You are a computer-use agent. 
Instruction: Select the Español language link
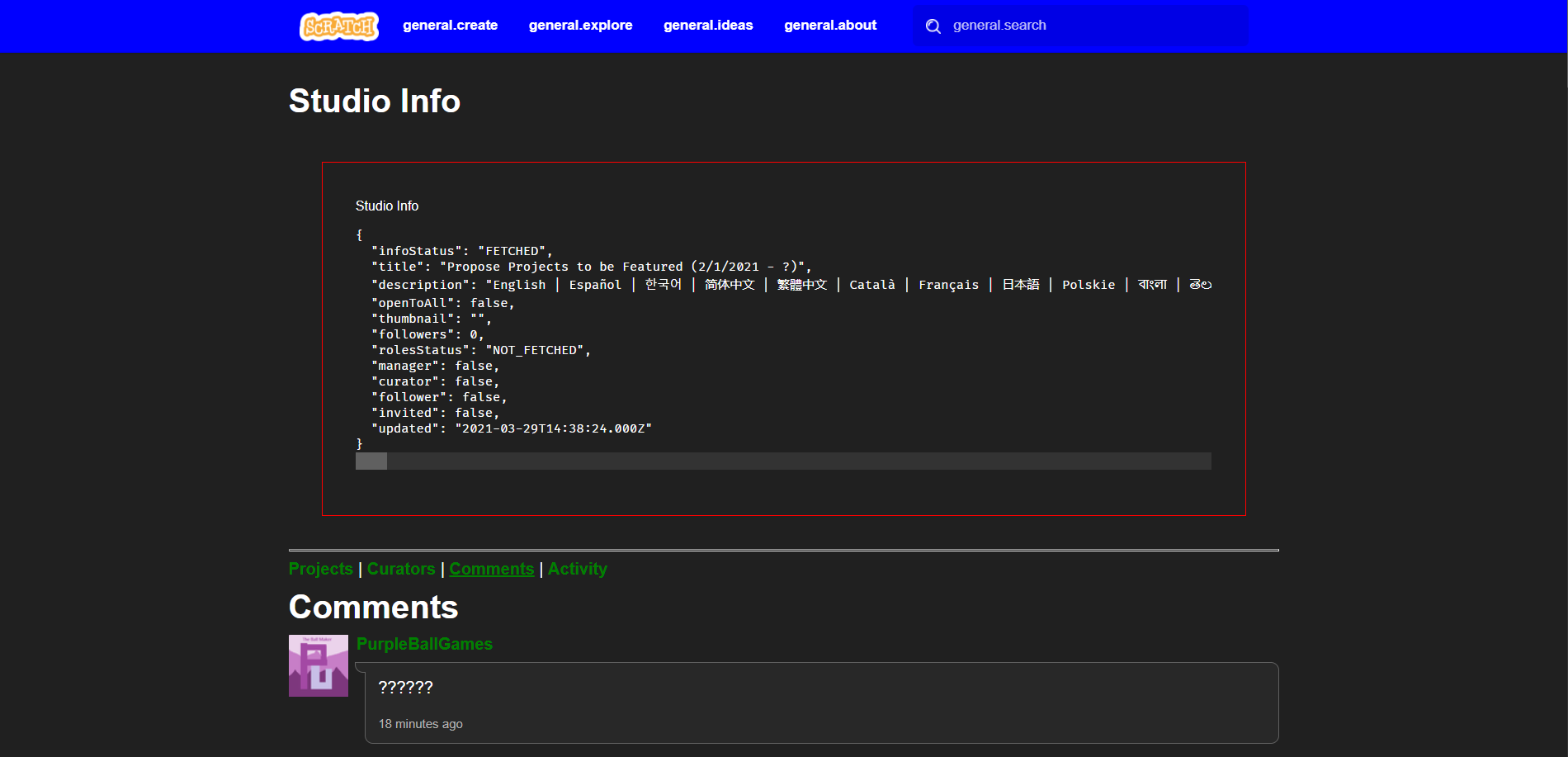point(595,284)
